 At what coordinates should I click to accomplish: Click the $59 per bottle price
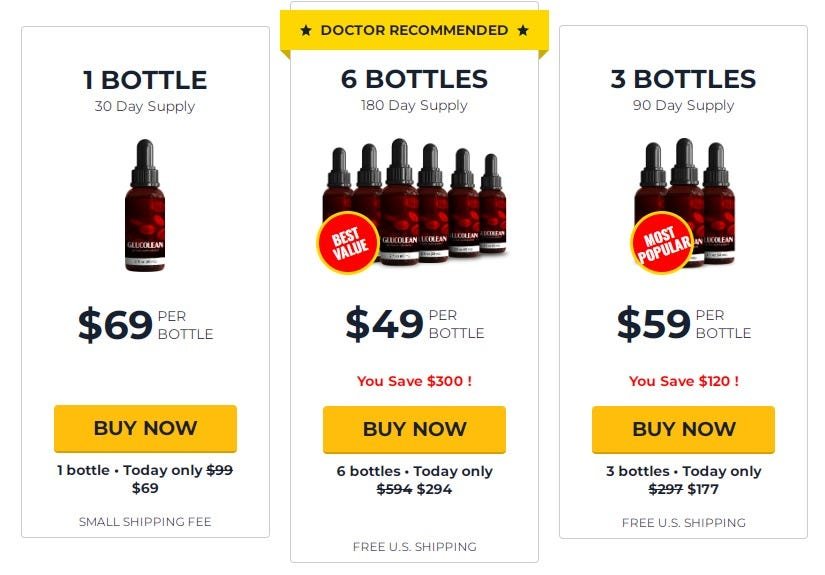click(x=683, y=324)
